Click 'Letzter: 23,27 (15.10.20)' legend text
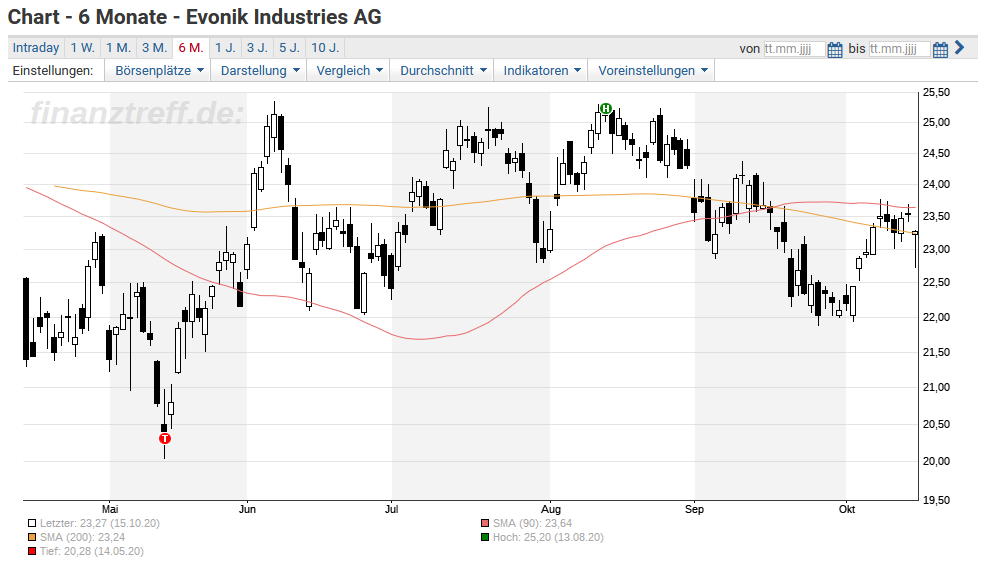The image size is (984, 570). pyautogui.click(x=100, y=523)
